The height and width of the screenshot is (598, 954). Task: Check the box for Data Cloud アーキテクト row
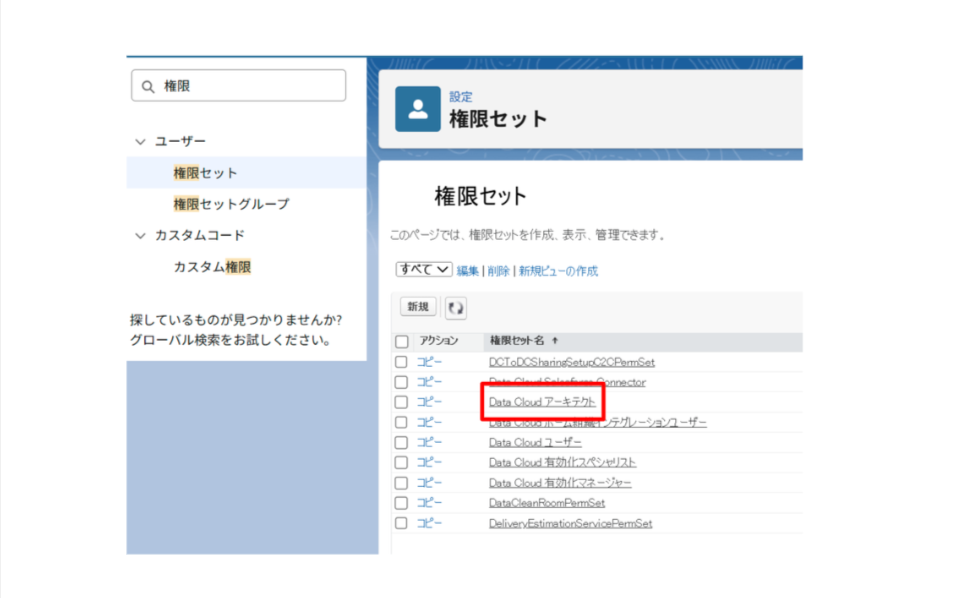pyautogui.click(x=401, y=402)
